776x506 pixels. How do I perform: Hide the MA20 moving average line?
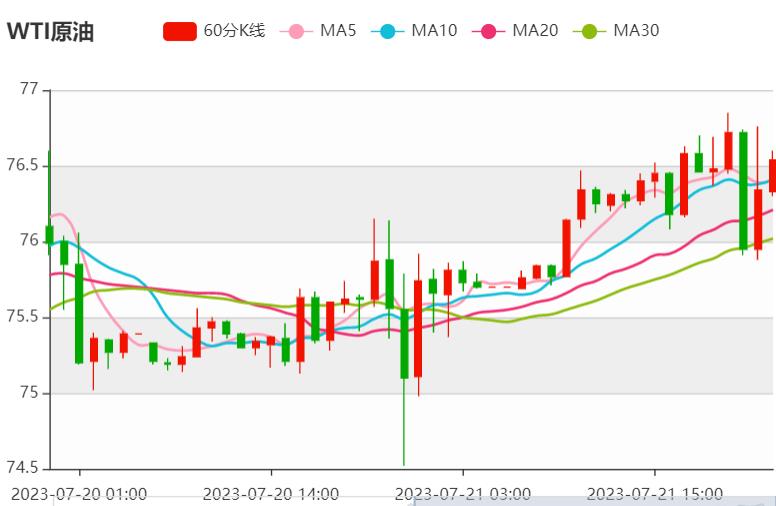(535, 31)
